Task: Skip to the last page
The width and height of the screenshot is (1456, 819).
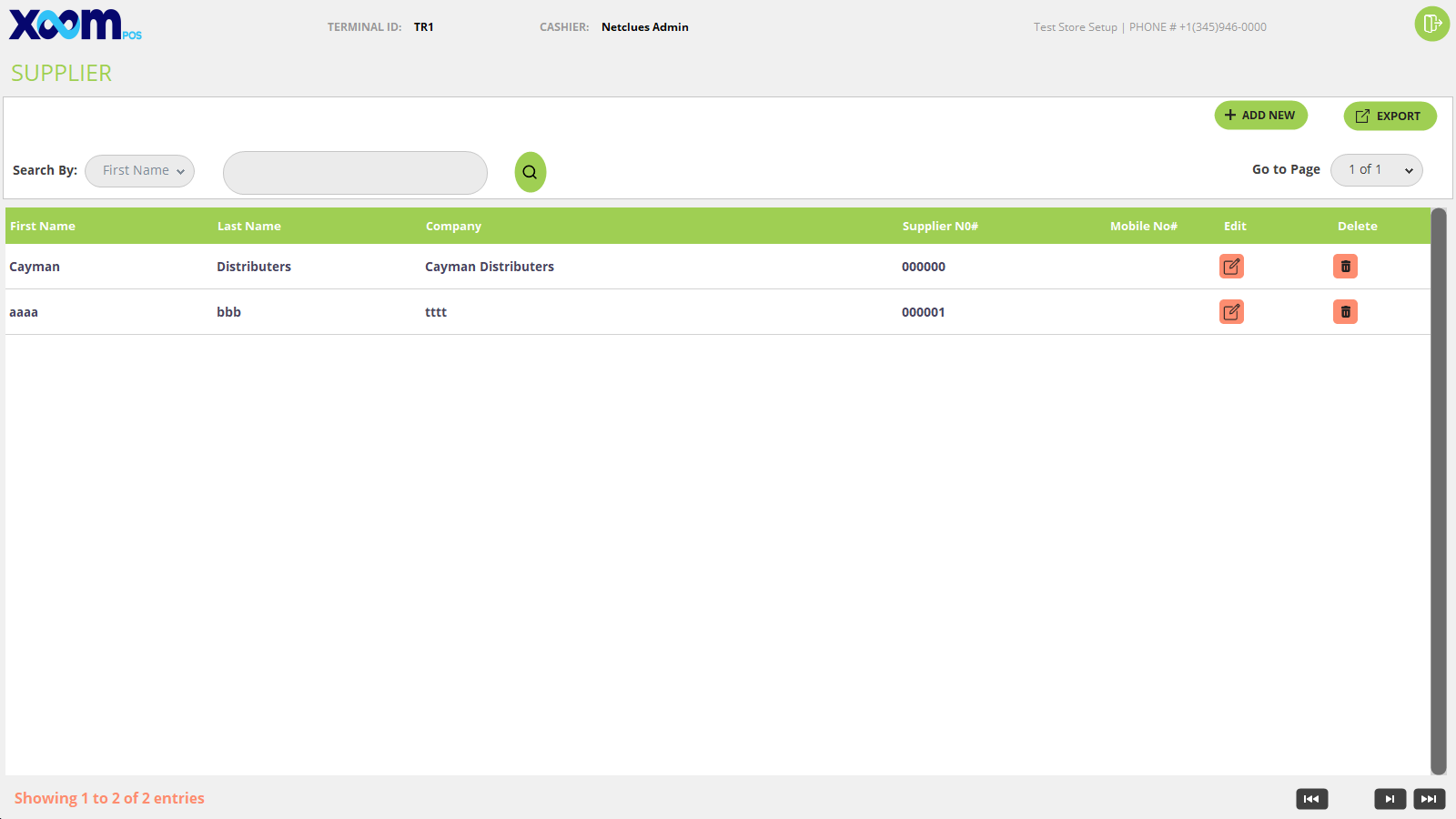Action: tap(1429, 799)
